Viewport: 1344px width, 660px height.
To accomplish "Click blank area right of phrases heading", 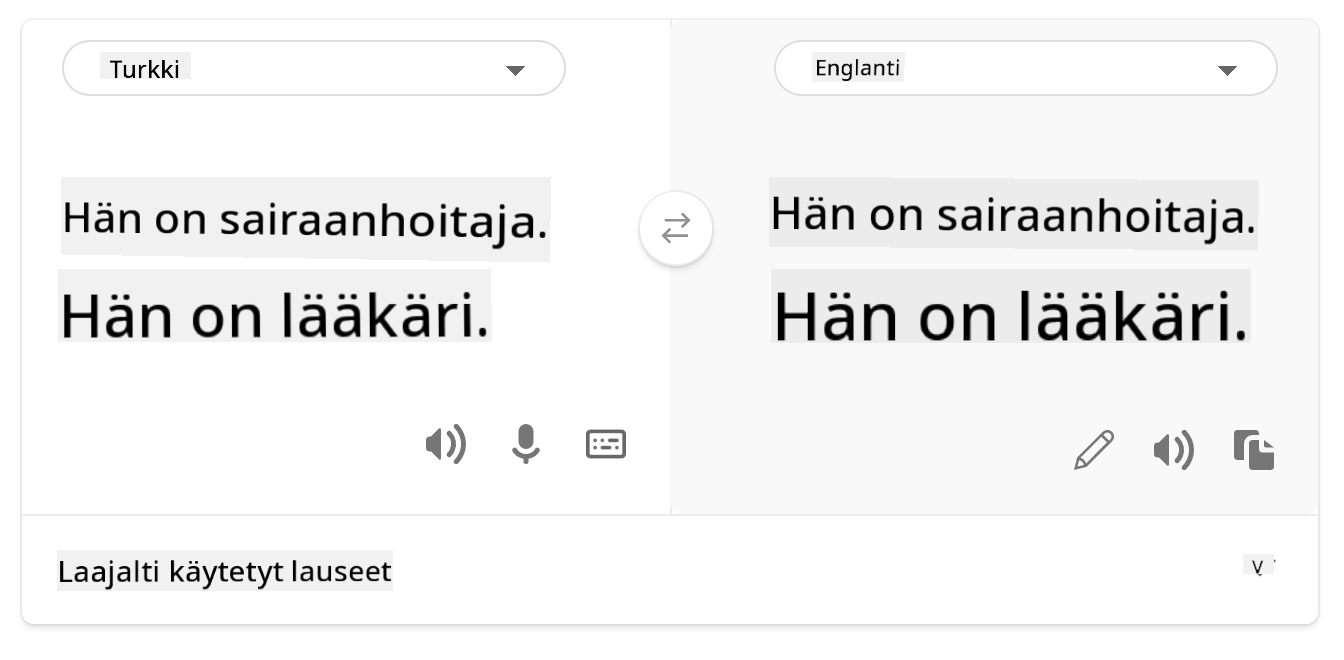I will [800, 572].
